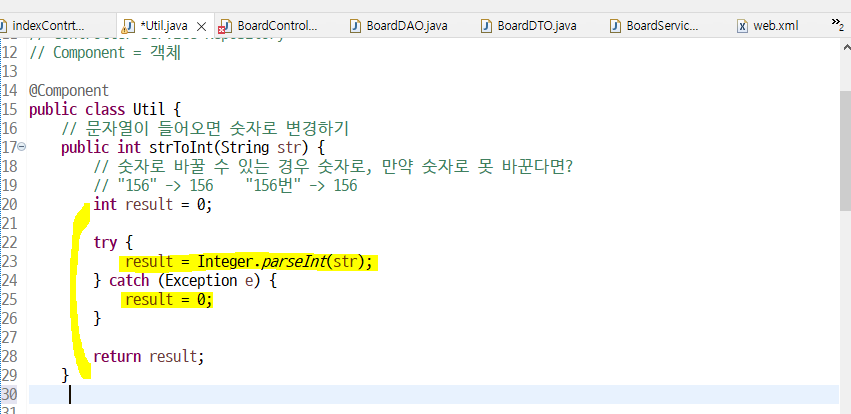Click the warning Java icon on Util.java tab
The image size is (851, 414).
[x=129, y=26]
